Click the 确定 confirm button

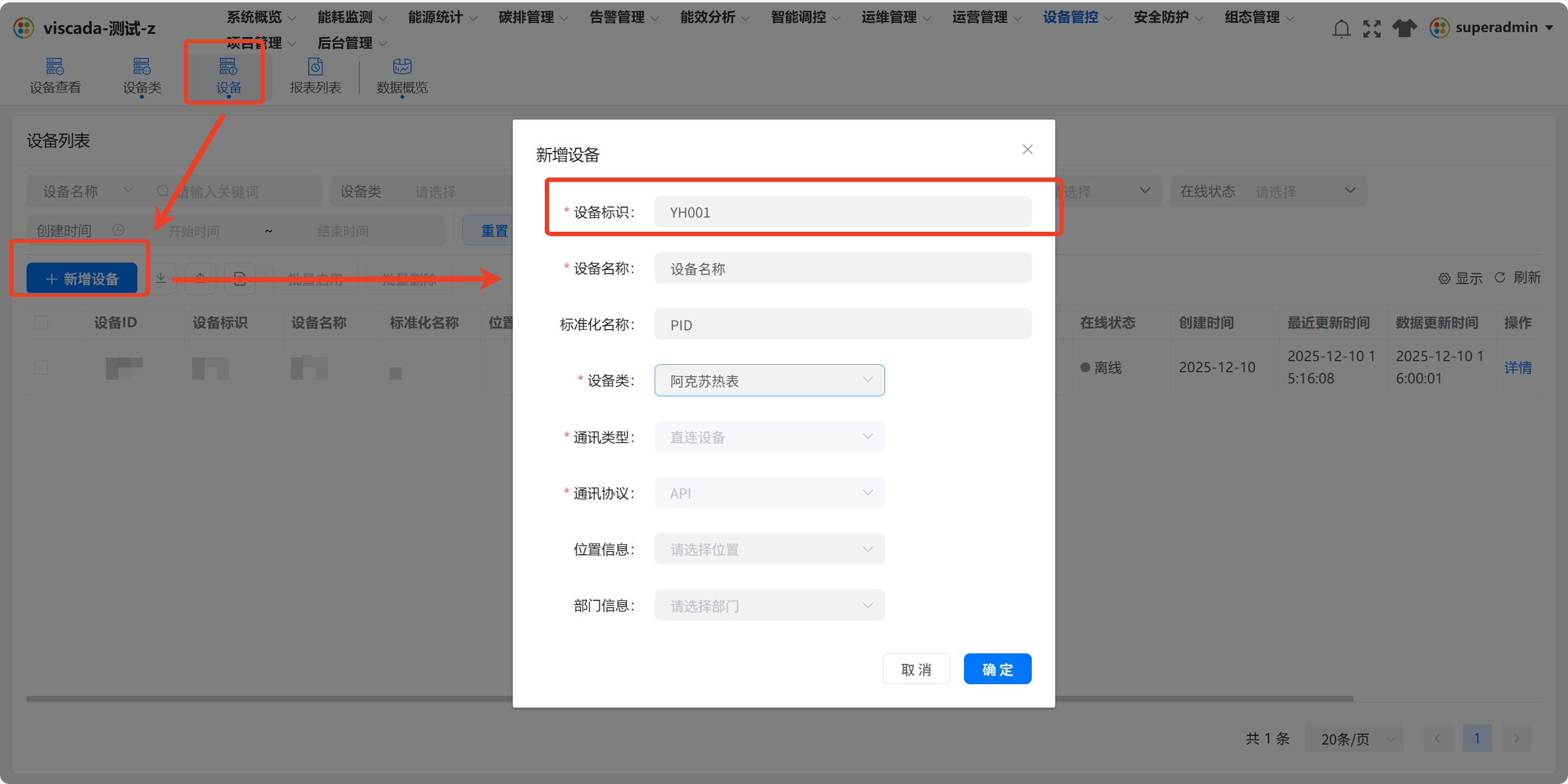click(997, 669)
